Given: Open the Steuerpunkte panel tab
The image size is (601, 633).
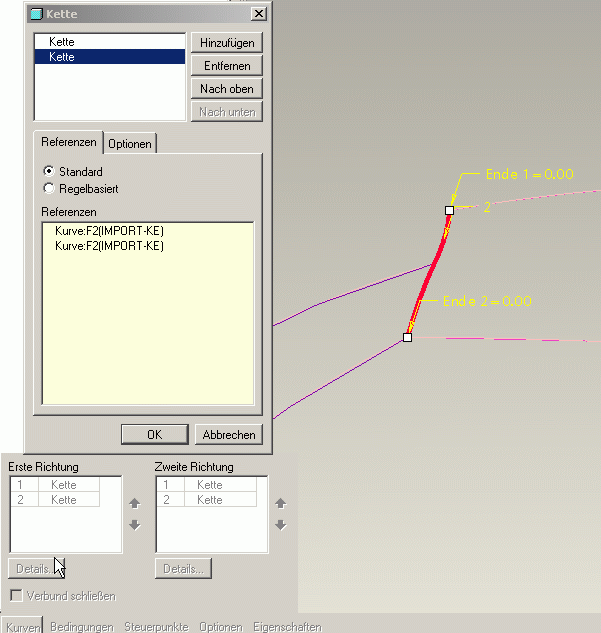Looking at the screenshot, I should tap(156, 627).
